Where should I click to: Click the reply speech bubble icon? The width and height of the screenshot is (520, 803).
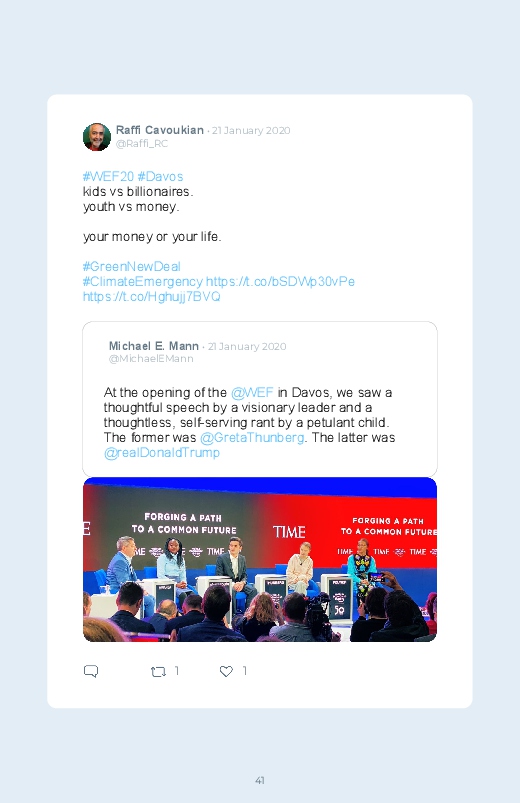point(91,671)
